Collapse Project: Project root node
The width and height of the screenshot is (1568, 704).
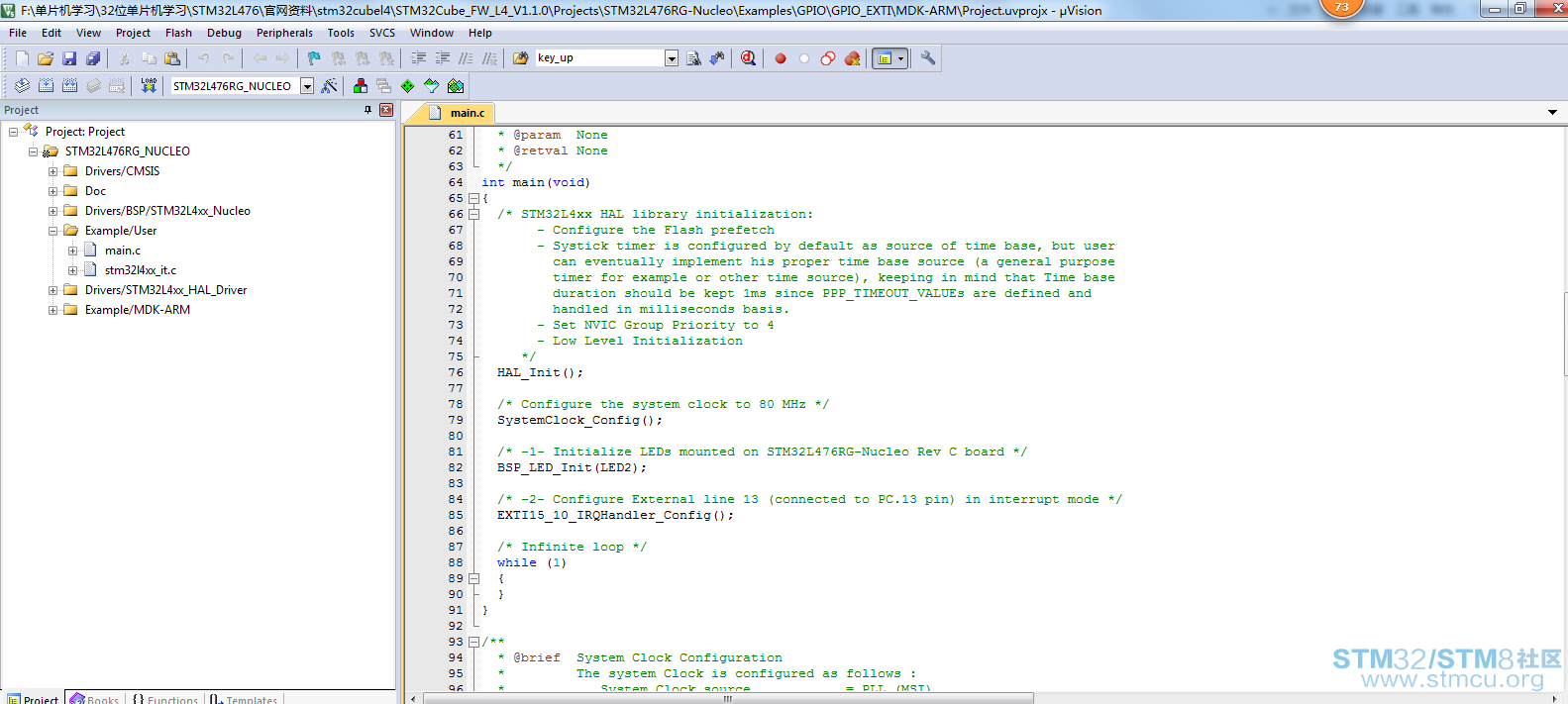pos(14,132)
